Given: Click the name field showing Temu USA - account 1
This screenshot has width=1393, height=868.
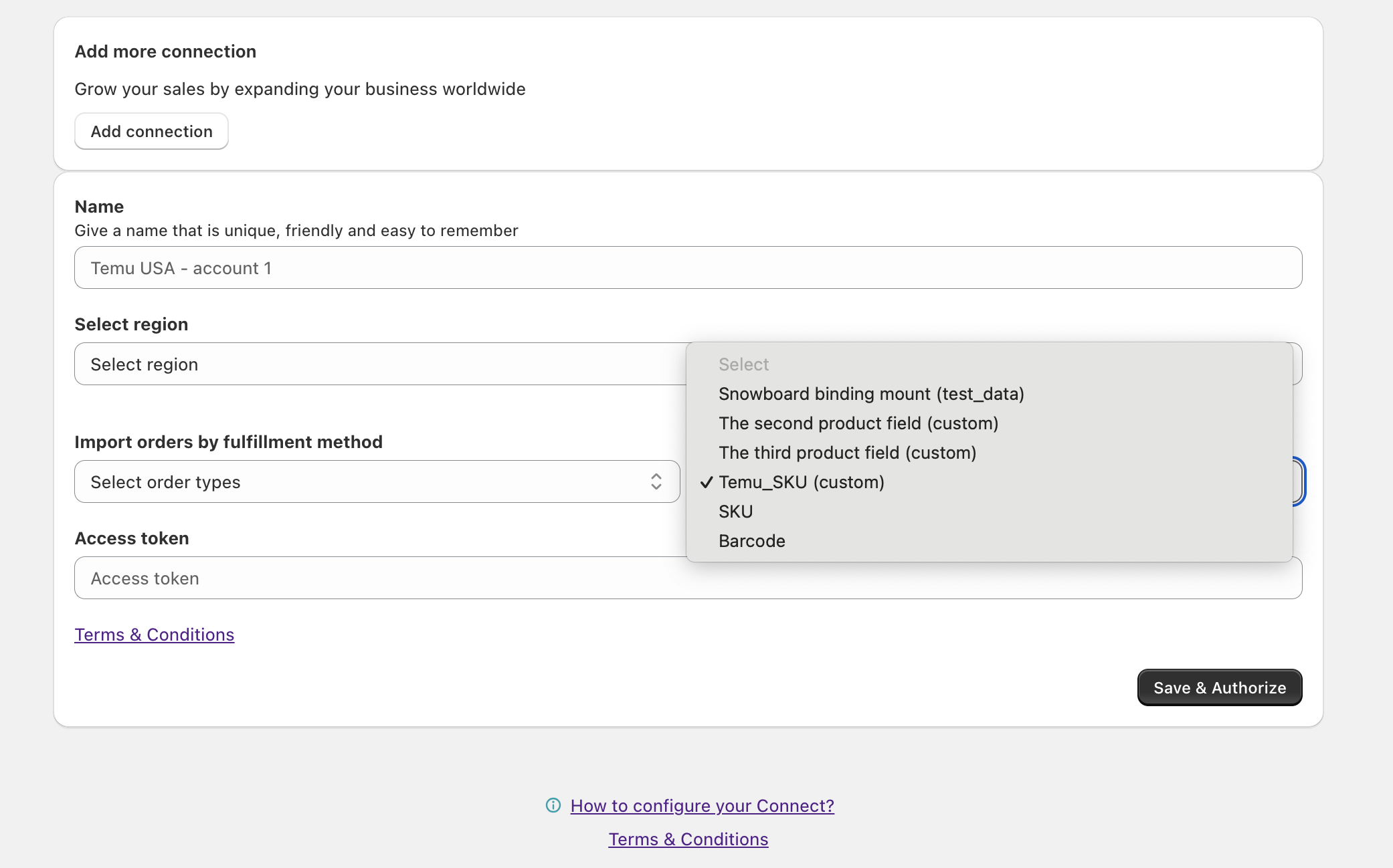Looking at the screenshot, I should tap(401, 267).
